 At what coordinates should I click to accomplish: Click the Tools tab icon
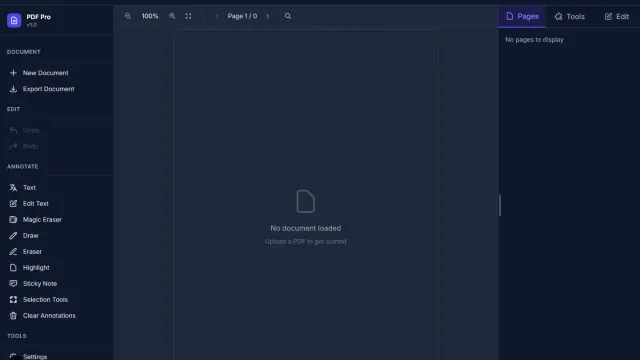coord(558,16)
